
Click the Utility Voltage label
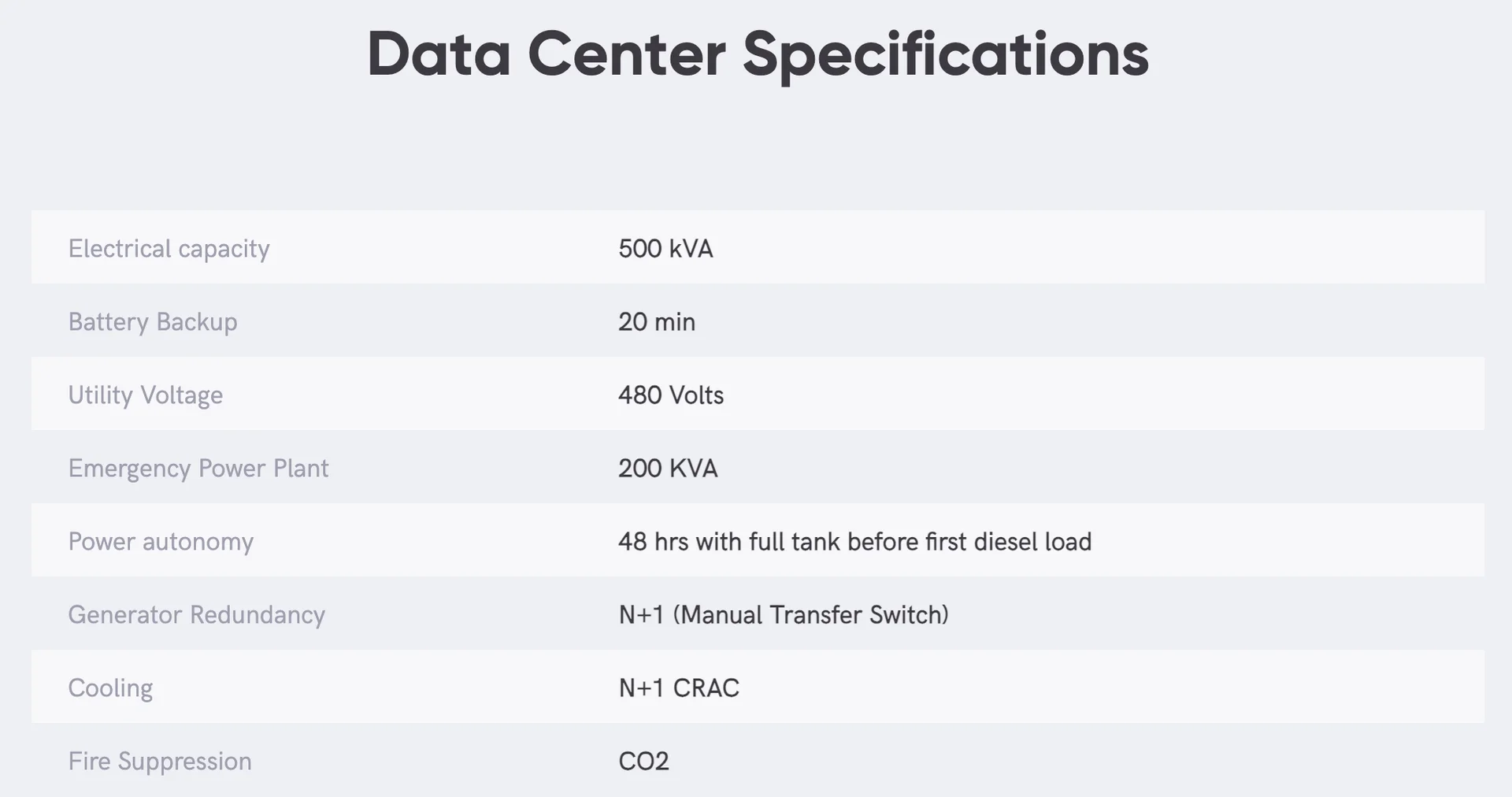point(146,395)
